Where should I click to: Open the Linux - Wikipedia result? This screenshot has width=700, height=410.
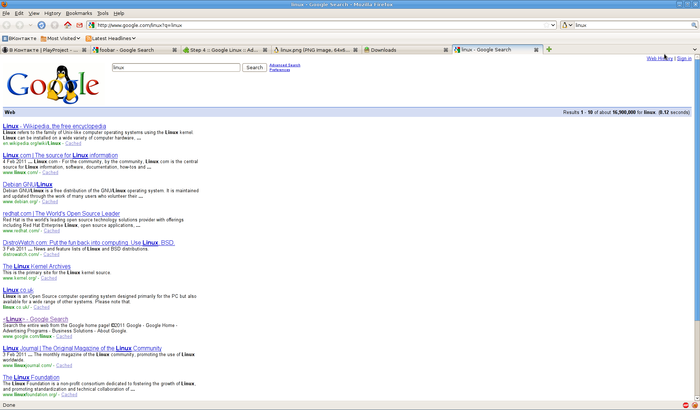point(54,126)
